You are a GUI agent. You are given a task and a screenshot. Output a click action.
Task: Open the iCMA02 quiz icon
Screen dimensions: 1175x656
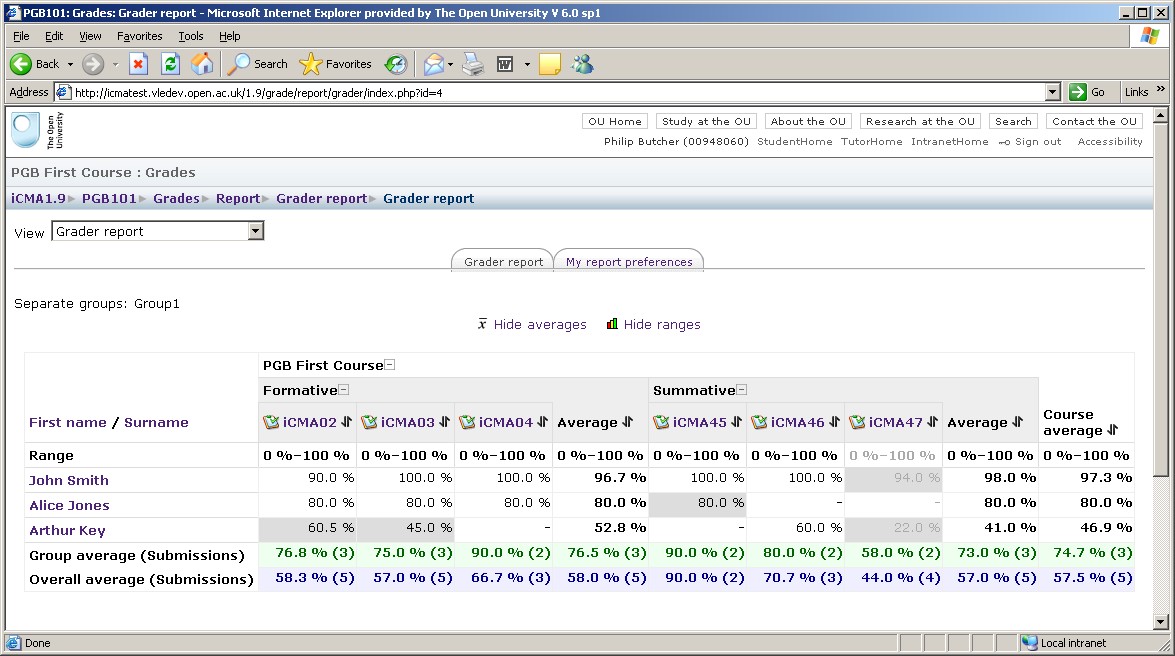tap(271, 422)
